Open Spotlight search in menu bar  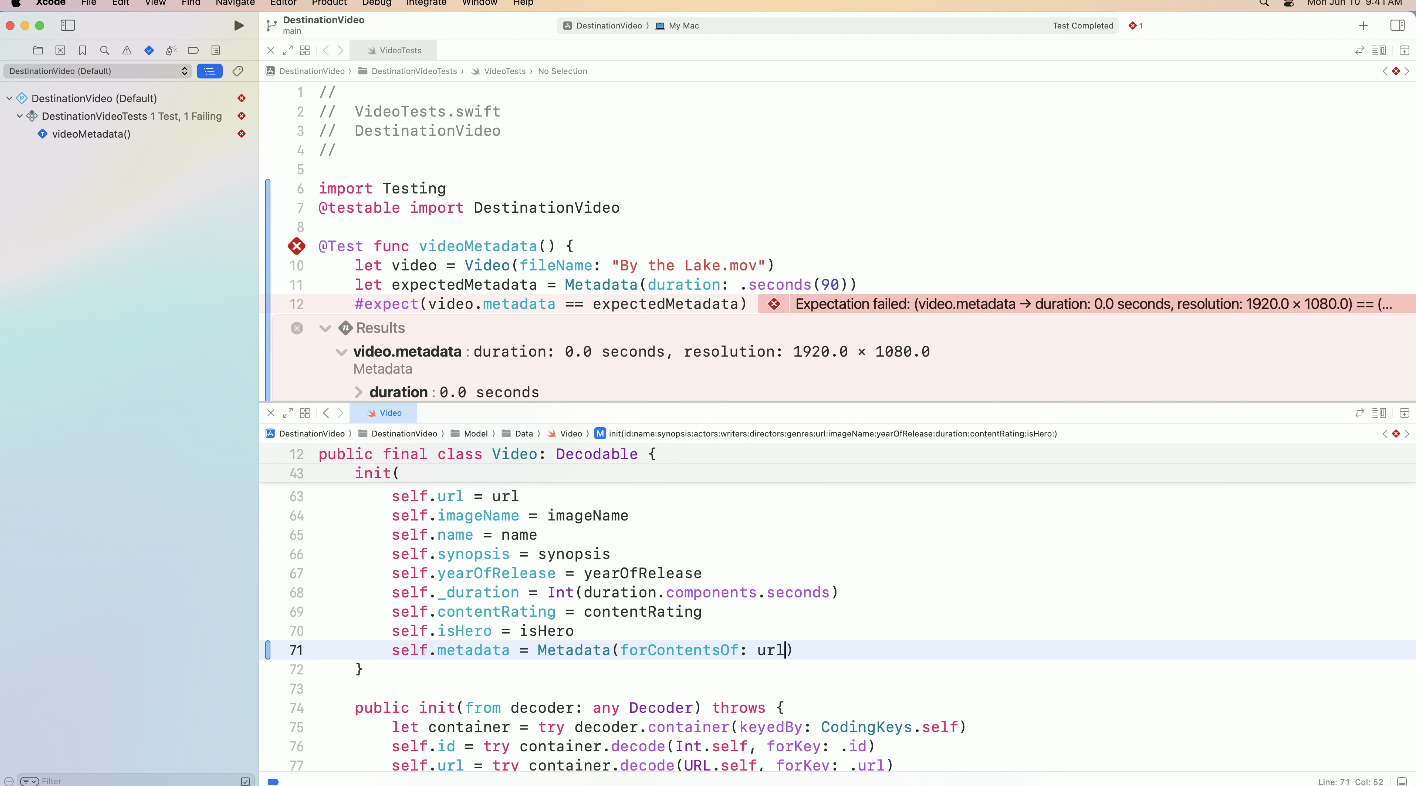(1264, 3)
